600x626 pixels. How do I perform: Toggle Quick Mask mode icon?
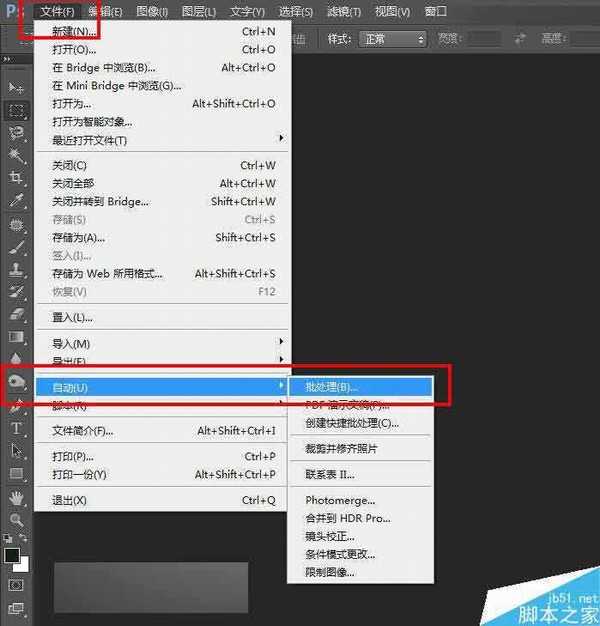16,584
